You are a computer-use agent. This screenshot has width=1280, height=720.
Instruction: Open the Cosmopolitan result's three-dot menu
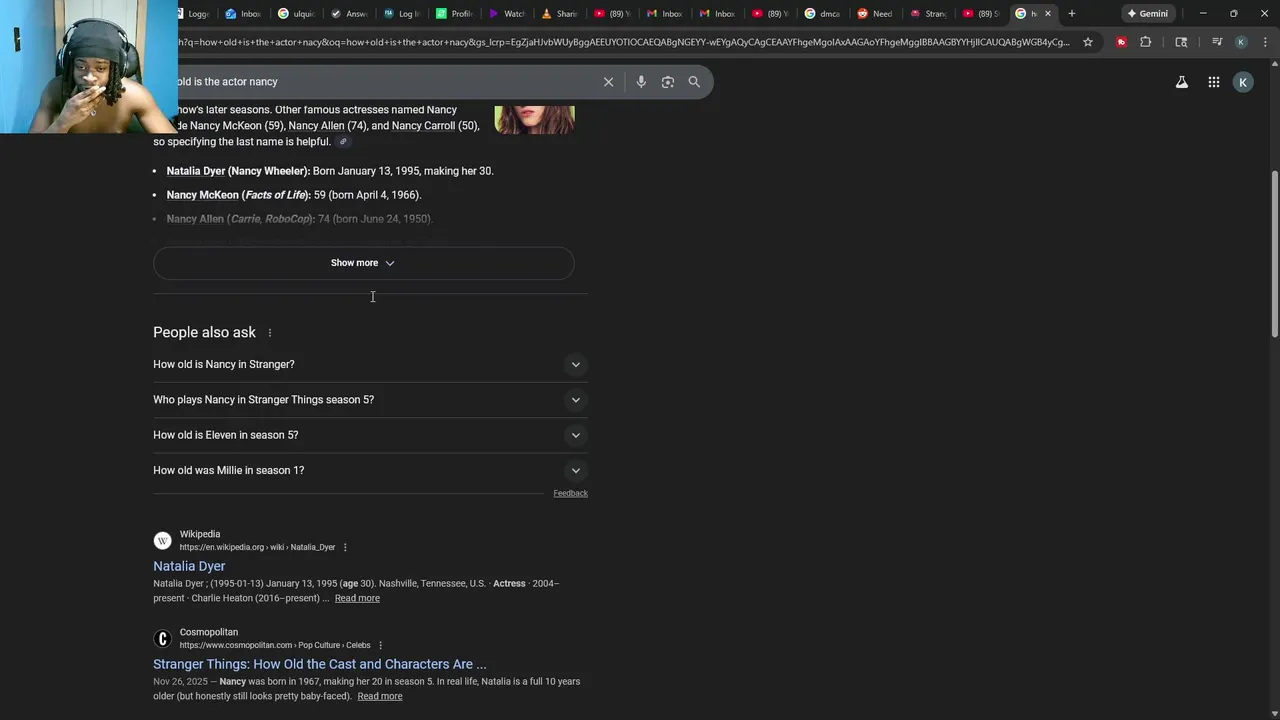coord(380,645)
